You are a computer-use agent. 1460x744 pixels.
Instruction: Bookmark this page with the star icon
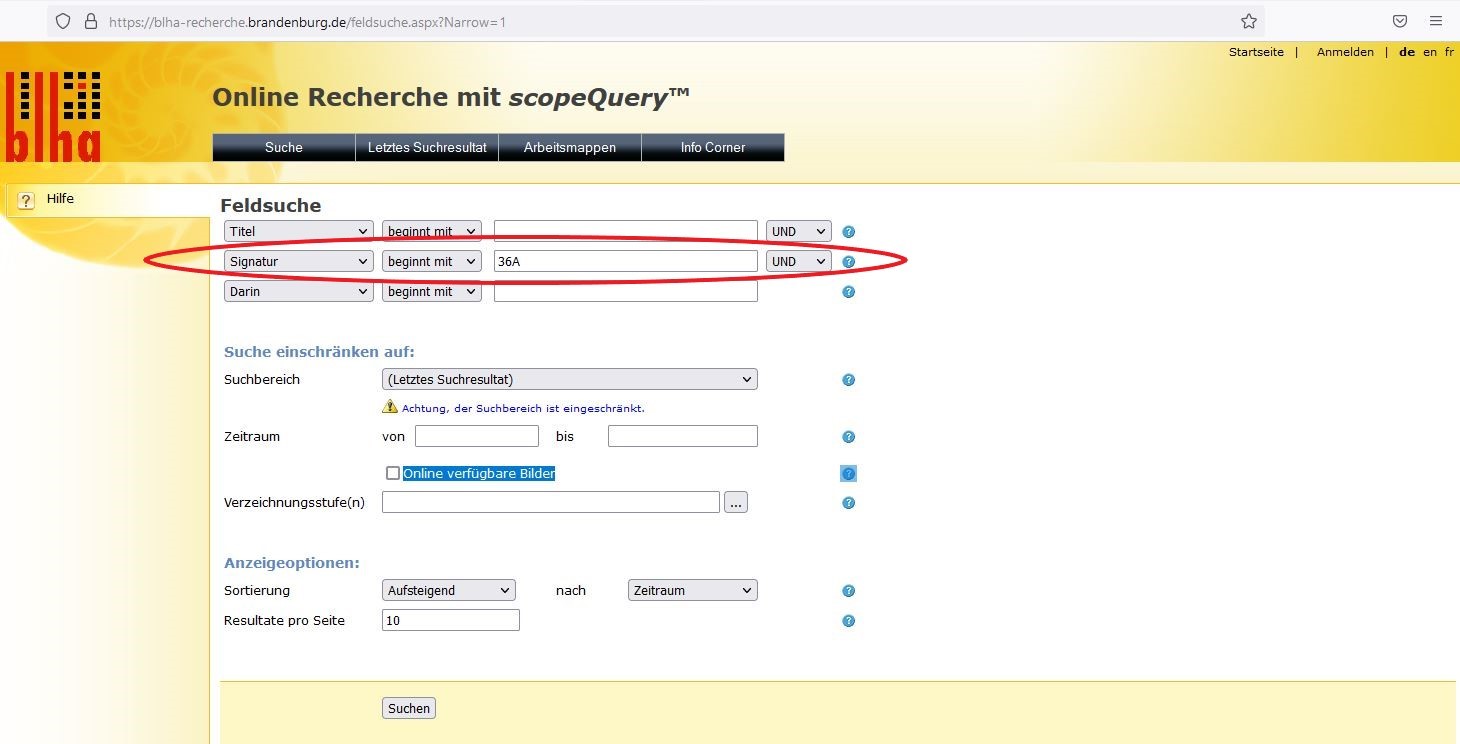[x=1249, y=21]
